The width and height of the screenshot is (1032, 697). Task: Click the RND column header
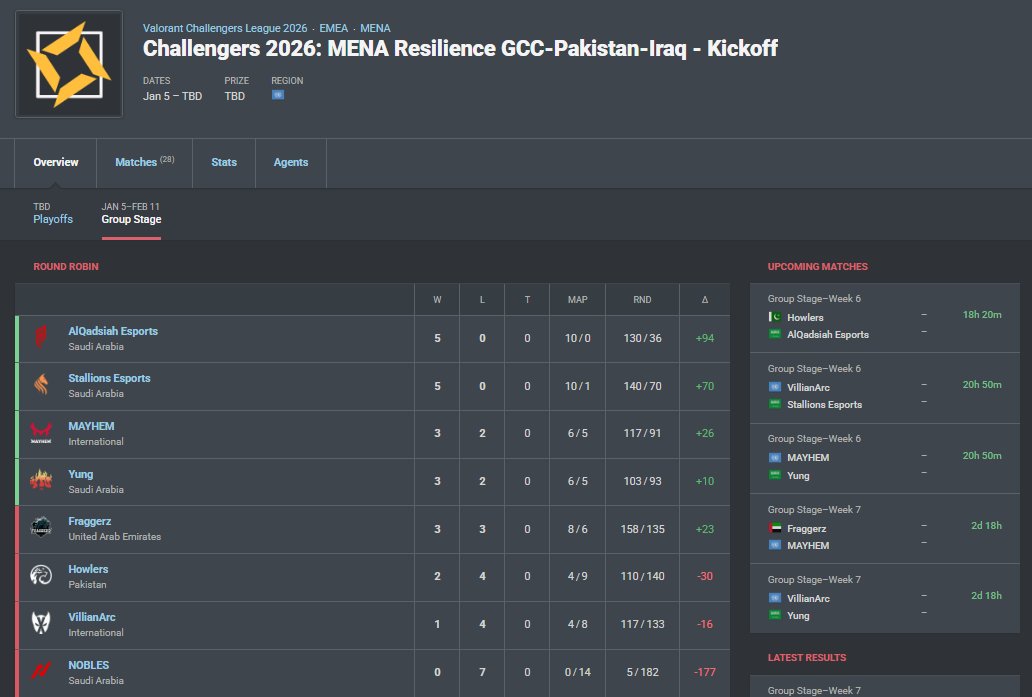pos(642,299)
